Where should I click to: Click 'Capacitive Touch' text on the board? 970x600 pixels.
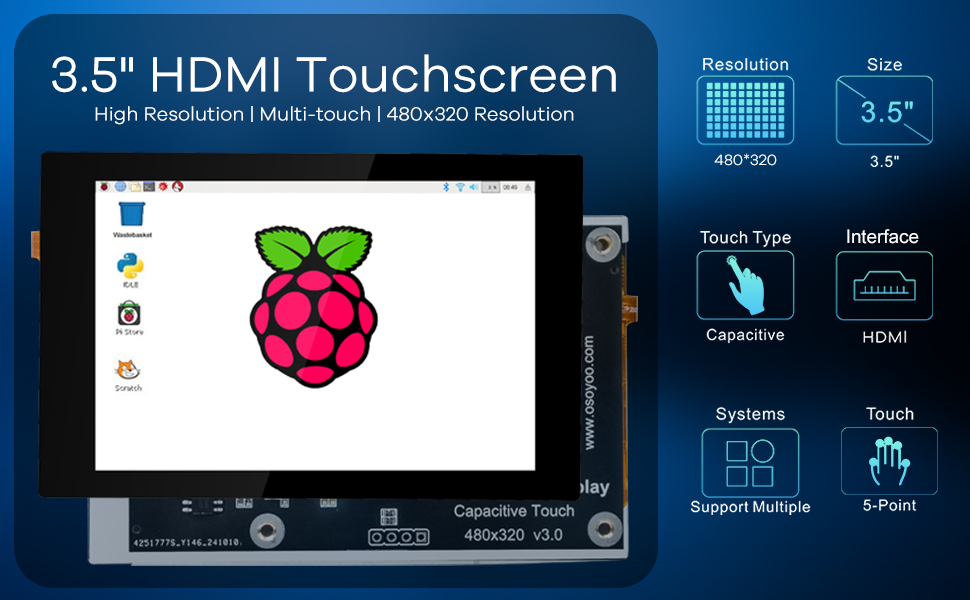coord(514,511)
